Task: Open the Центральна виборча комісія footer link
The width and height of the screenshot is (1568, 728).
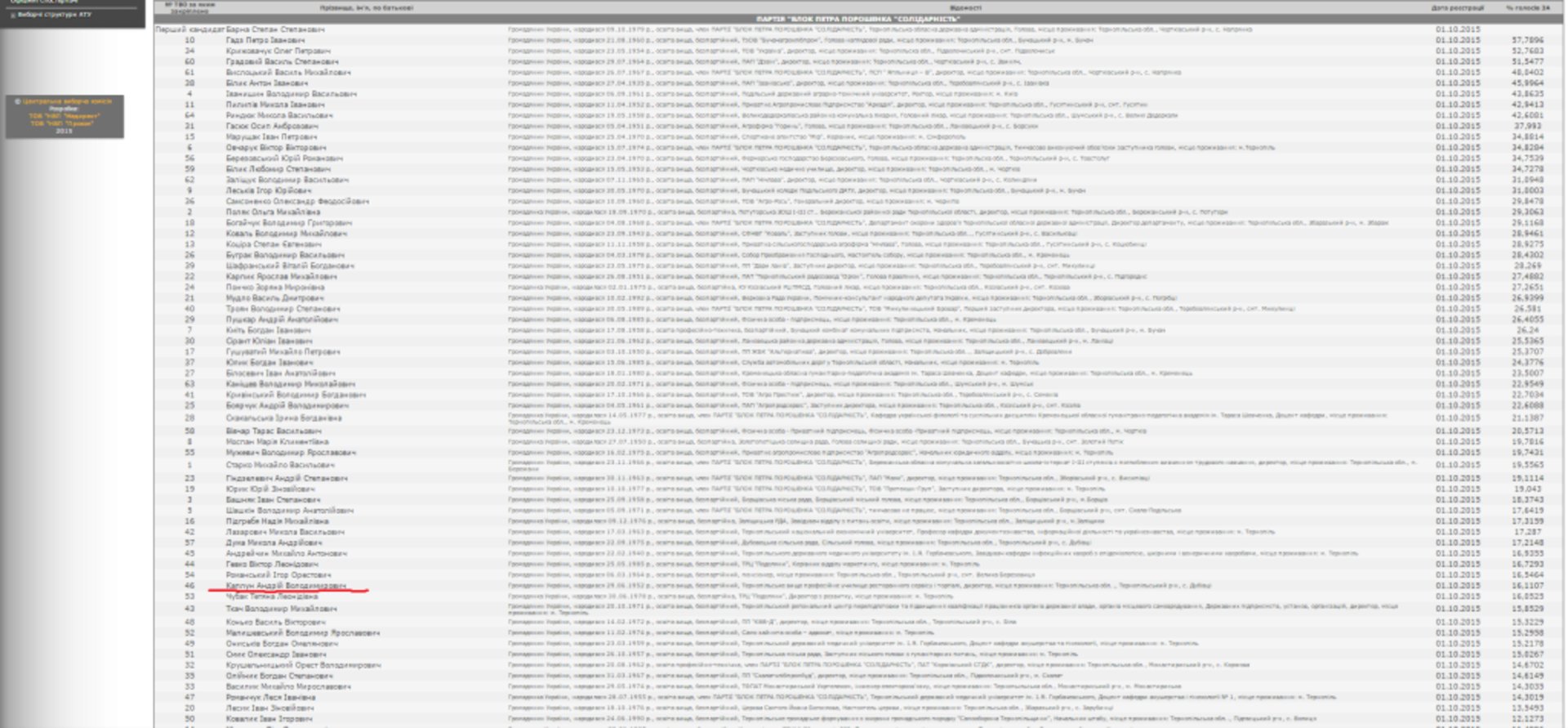Action: click(x=67, y=101)
